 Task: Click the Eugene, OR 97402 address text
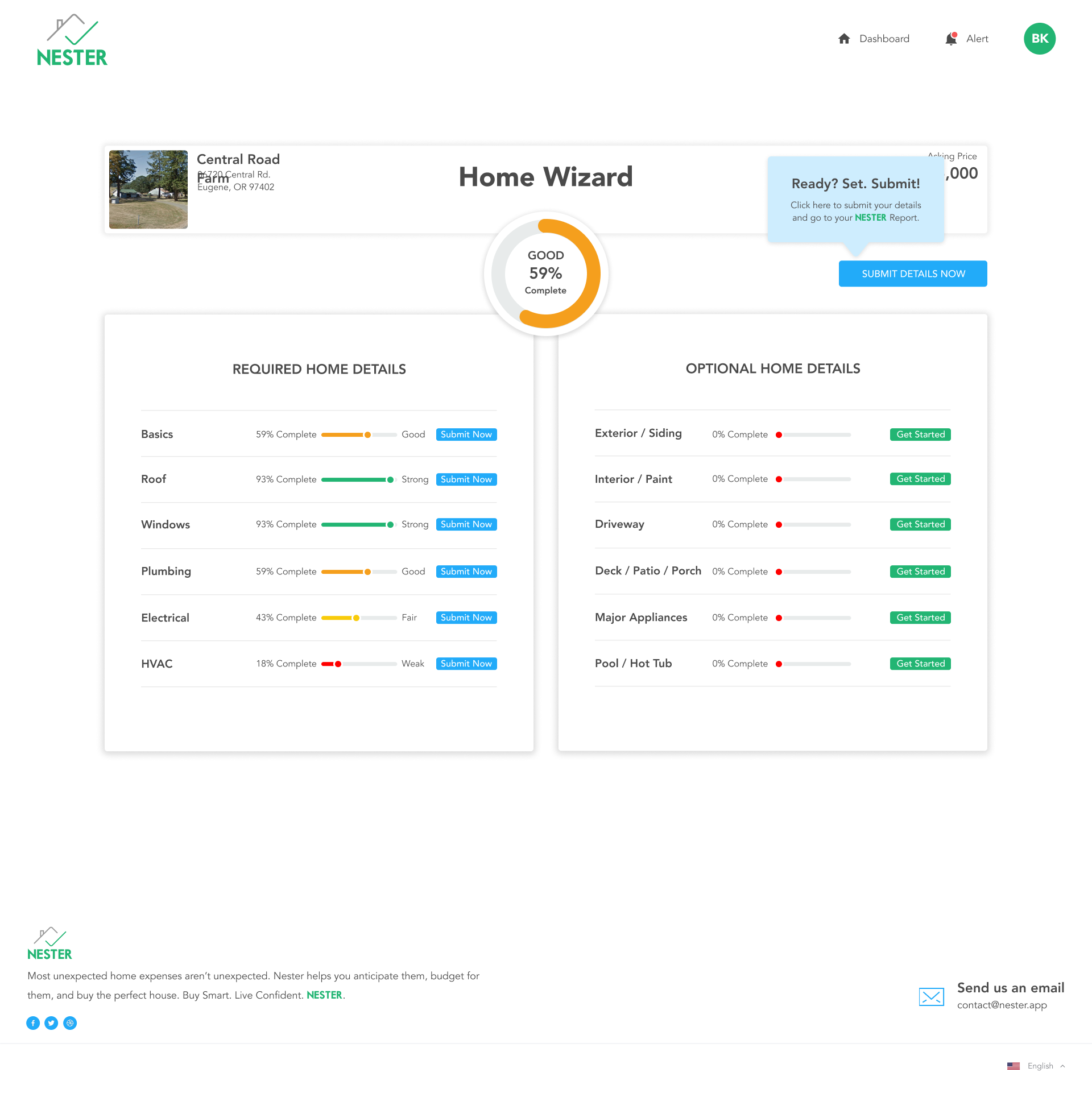[x=236, y=187]
